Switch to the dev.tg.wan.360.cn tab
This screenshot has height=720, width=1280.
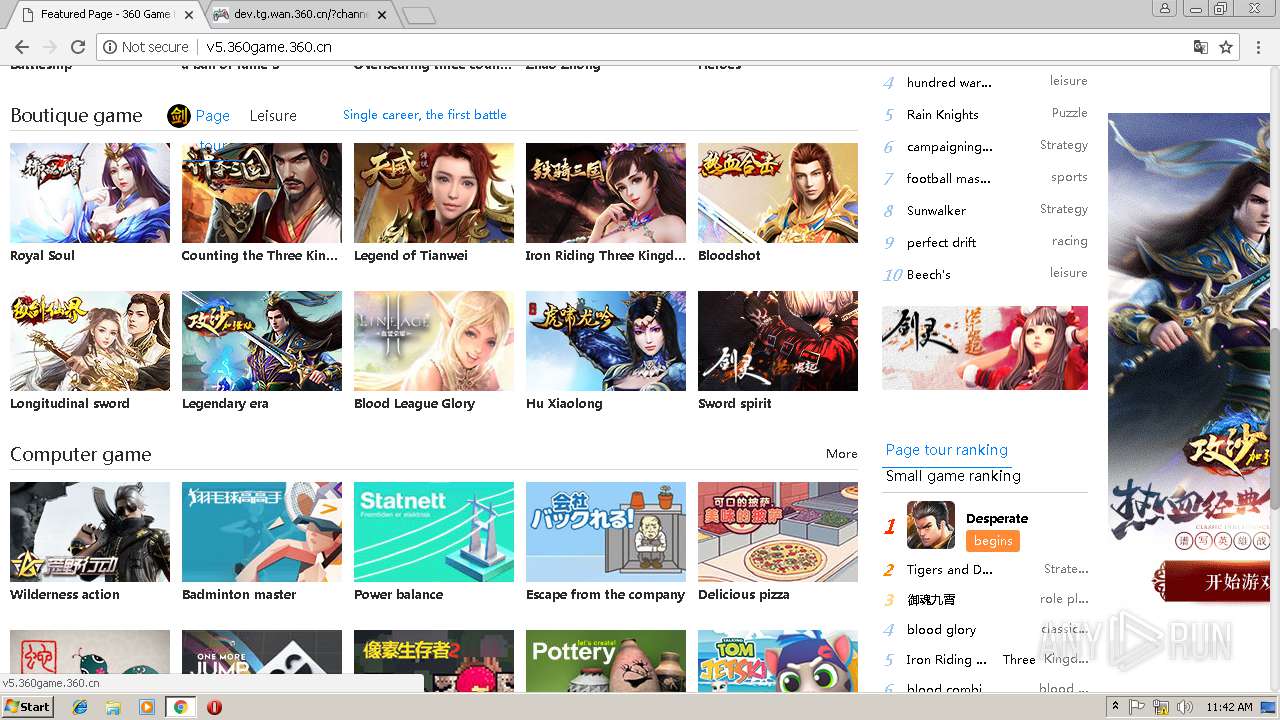[x=299, y=14]
